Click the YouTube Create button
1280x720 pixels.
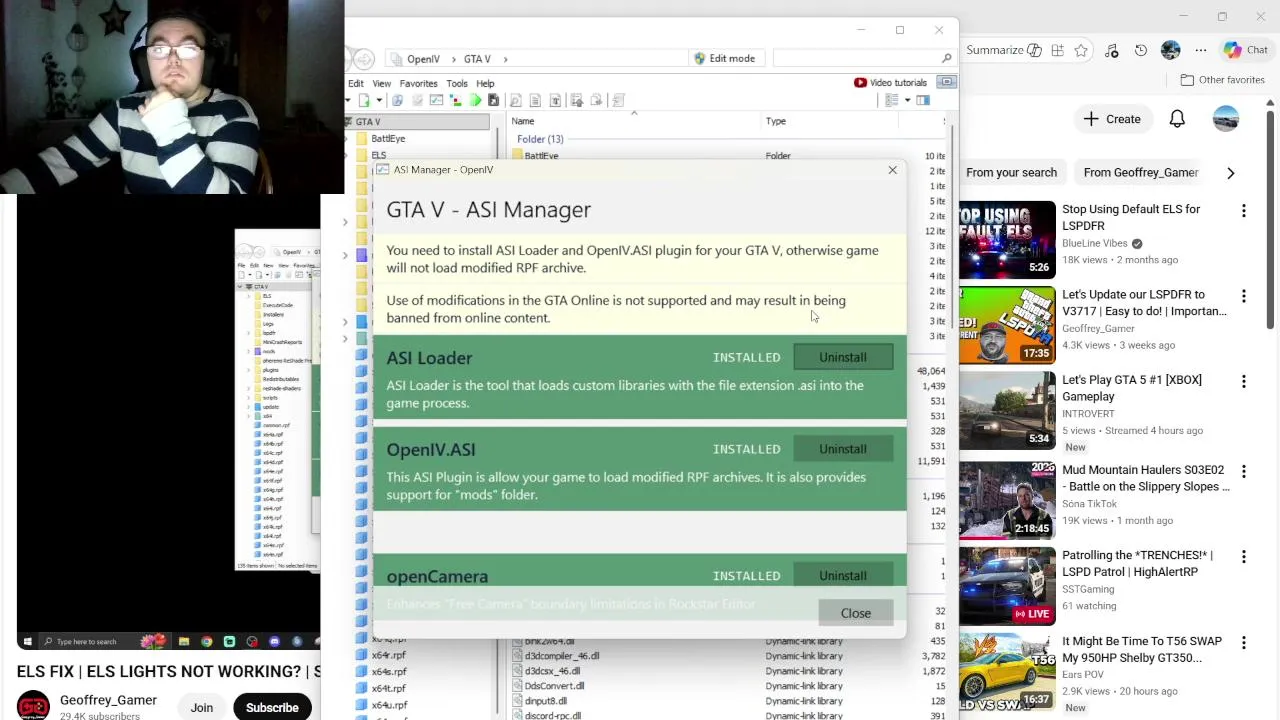1111,119
